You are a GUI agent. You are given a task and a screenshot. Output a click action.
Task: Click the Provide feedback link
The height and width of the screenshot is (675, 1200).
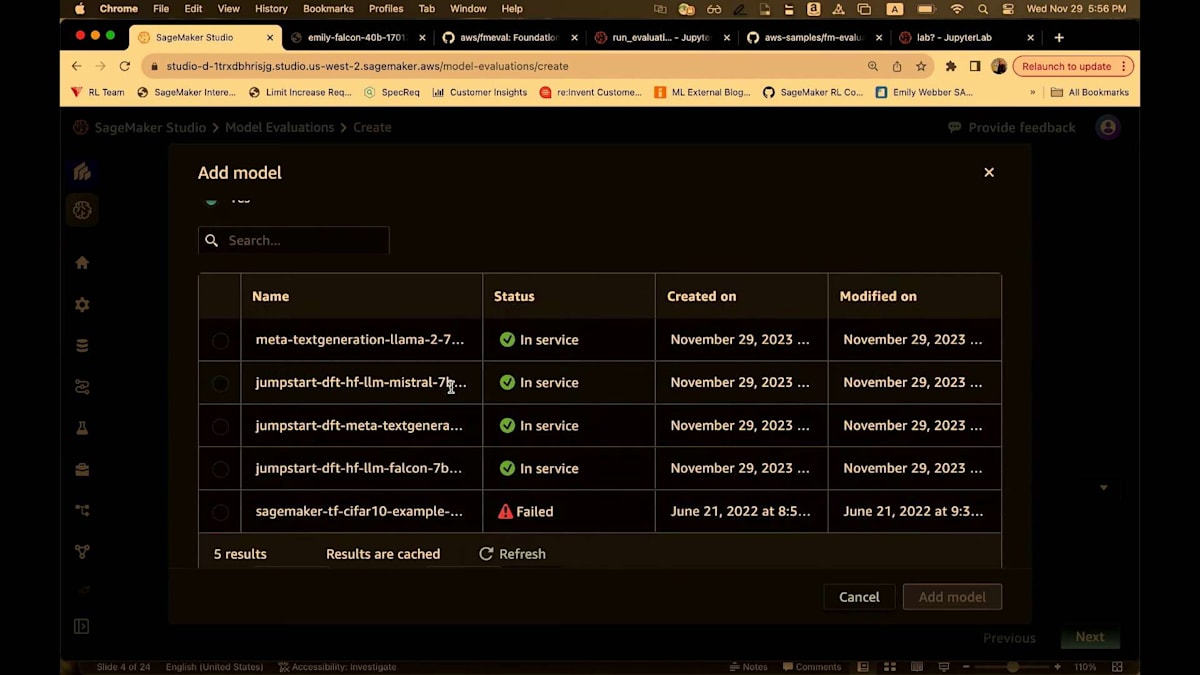(x=1012, y=127)
